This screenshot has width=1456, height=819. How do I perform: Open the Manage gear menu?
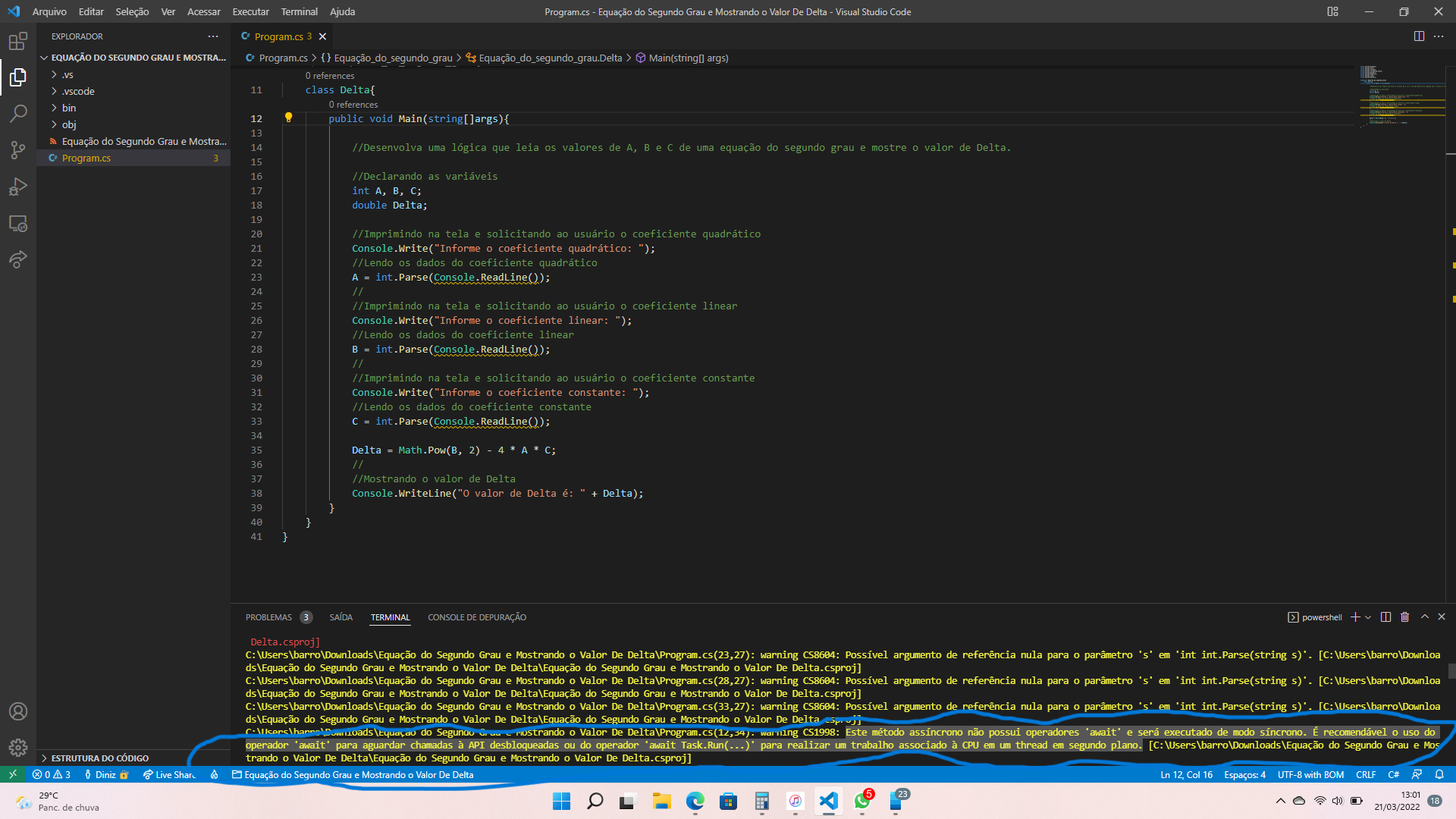pyautogui.click(x=18, y=748)
